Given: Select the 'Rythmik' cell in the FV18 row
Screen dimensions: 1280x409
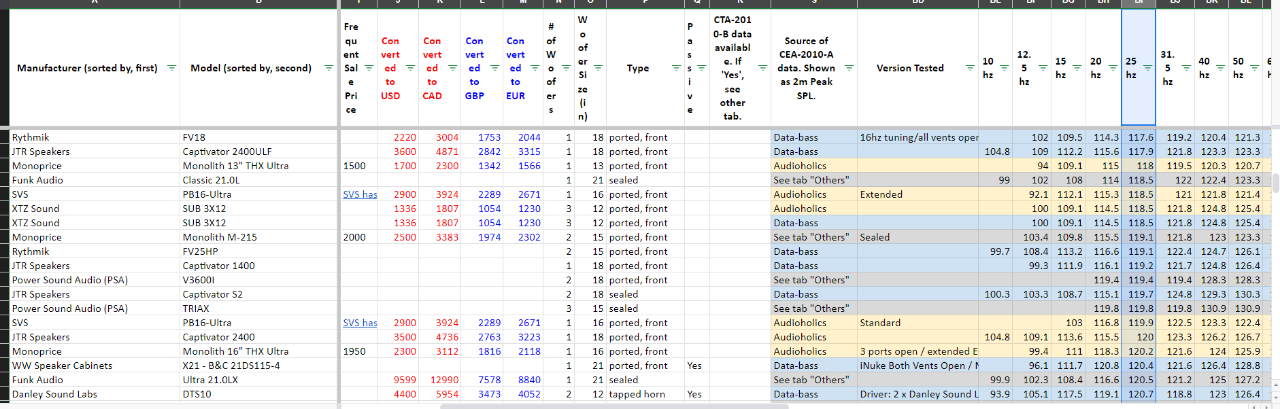Looking at the screenshot, I should (94, 136).
